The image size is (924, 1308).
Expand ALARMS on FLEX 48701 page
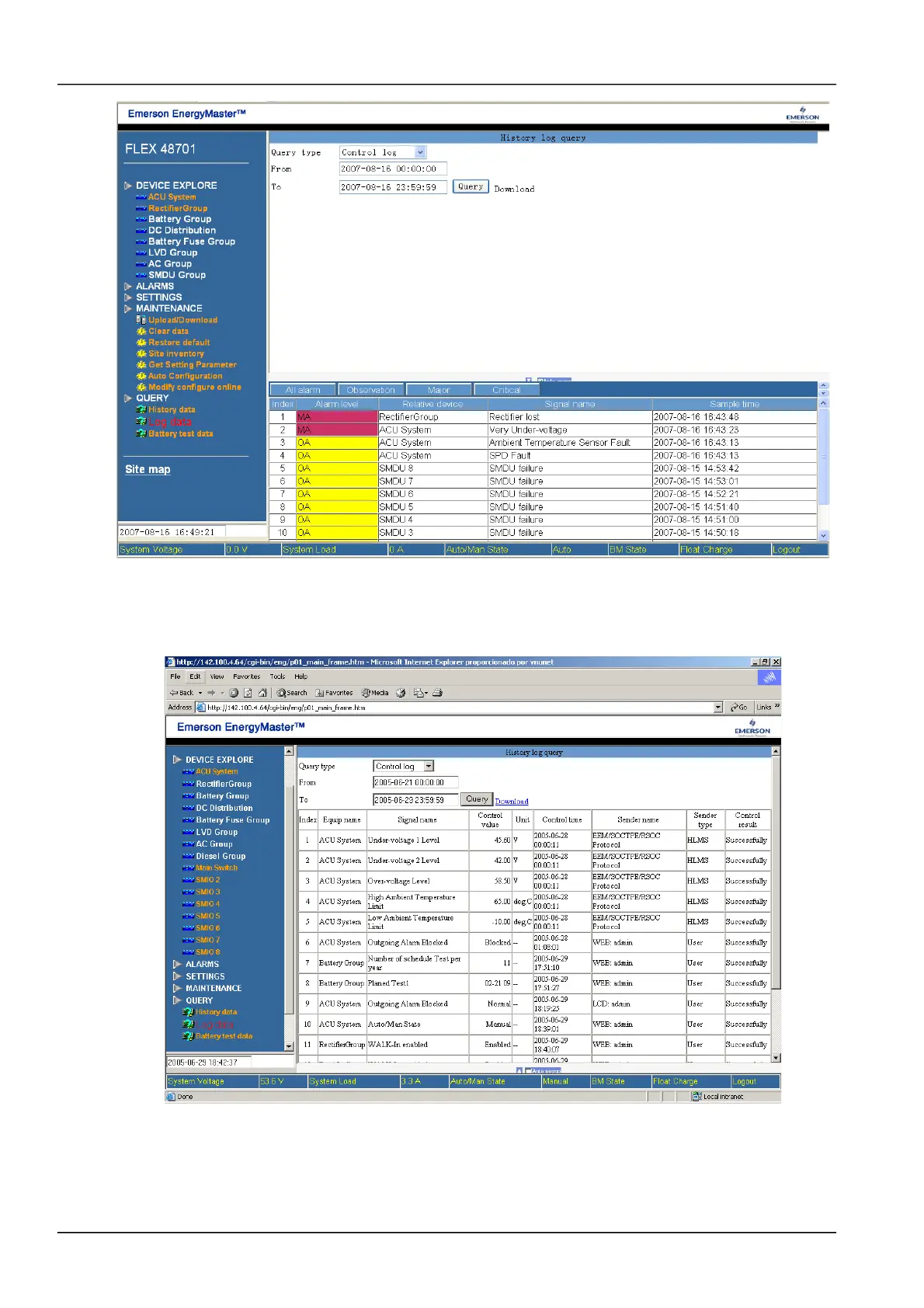point(128,287)
